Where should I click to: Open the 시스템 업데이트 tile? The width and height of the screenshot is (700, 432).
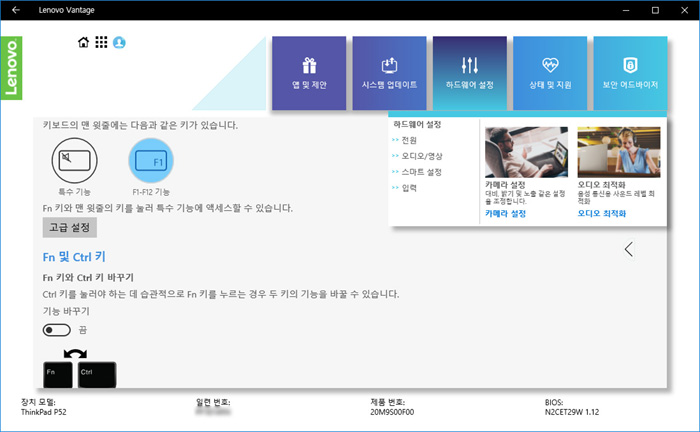tap(389, 73)
